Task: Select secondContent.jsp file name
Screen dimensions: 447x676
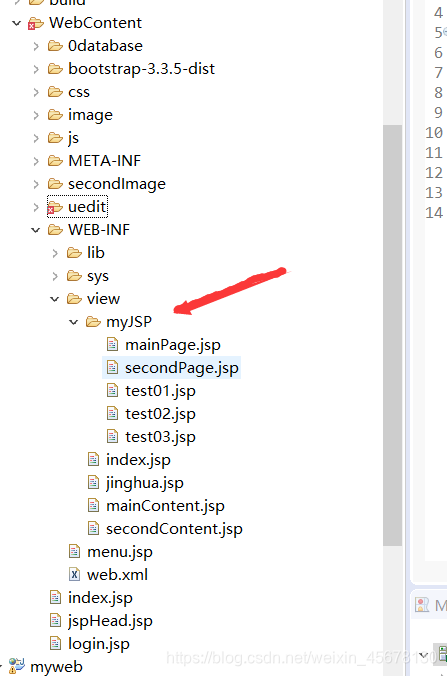Action: [174, 529]
